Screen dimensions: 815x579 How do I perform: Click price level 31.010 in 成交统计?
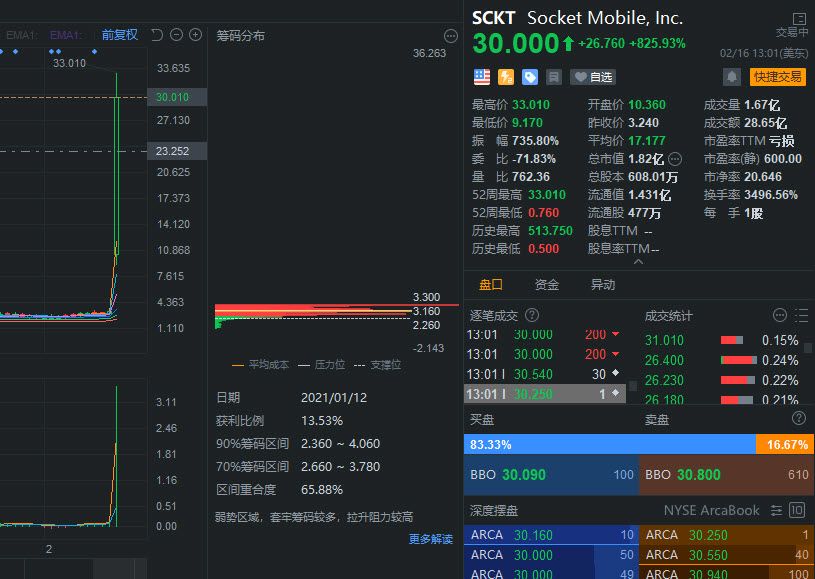[664, 340]
